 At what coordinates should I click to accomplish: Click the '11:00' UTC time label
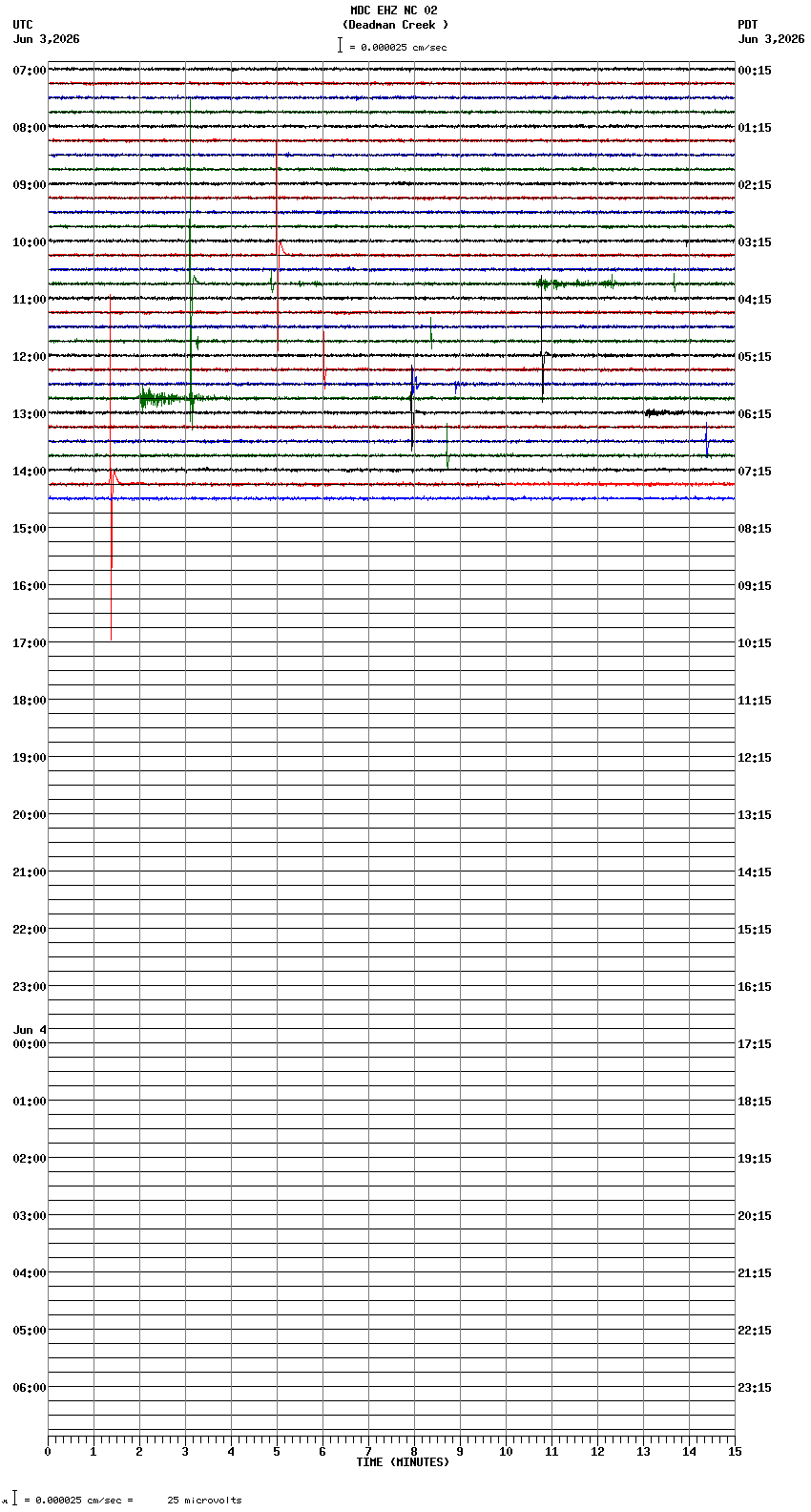(x=30, y=300)
